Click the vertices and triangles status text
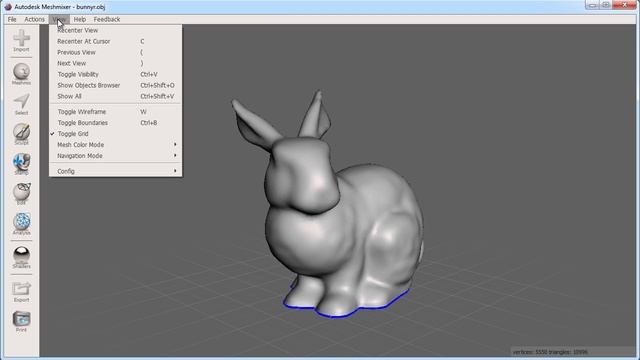 tap(550, 352)
